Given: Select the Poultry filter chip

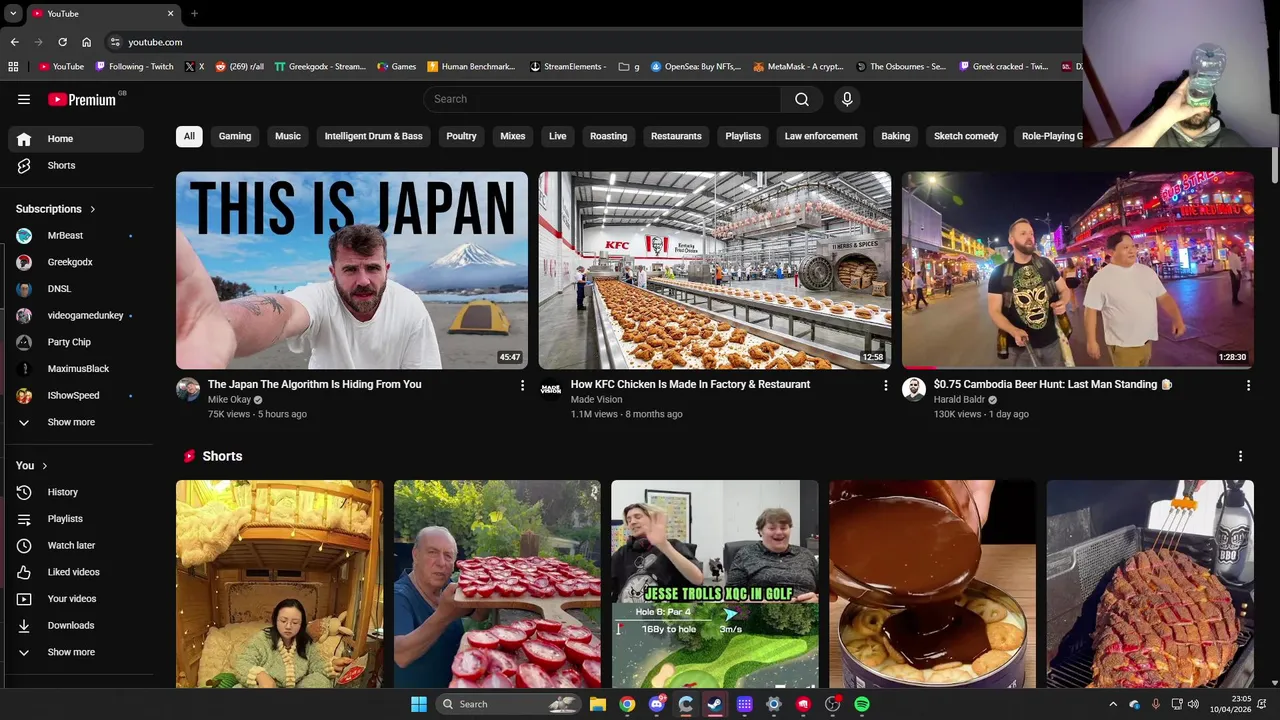Looking at the screenshot, I should [x=461, y=136].
